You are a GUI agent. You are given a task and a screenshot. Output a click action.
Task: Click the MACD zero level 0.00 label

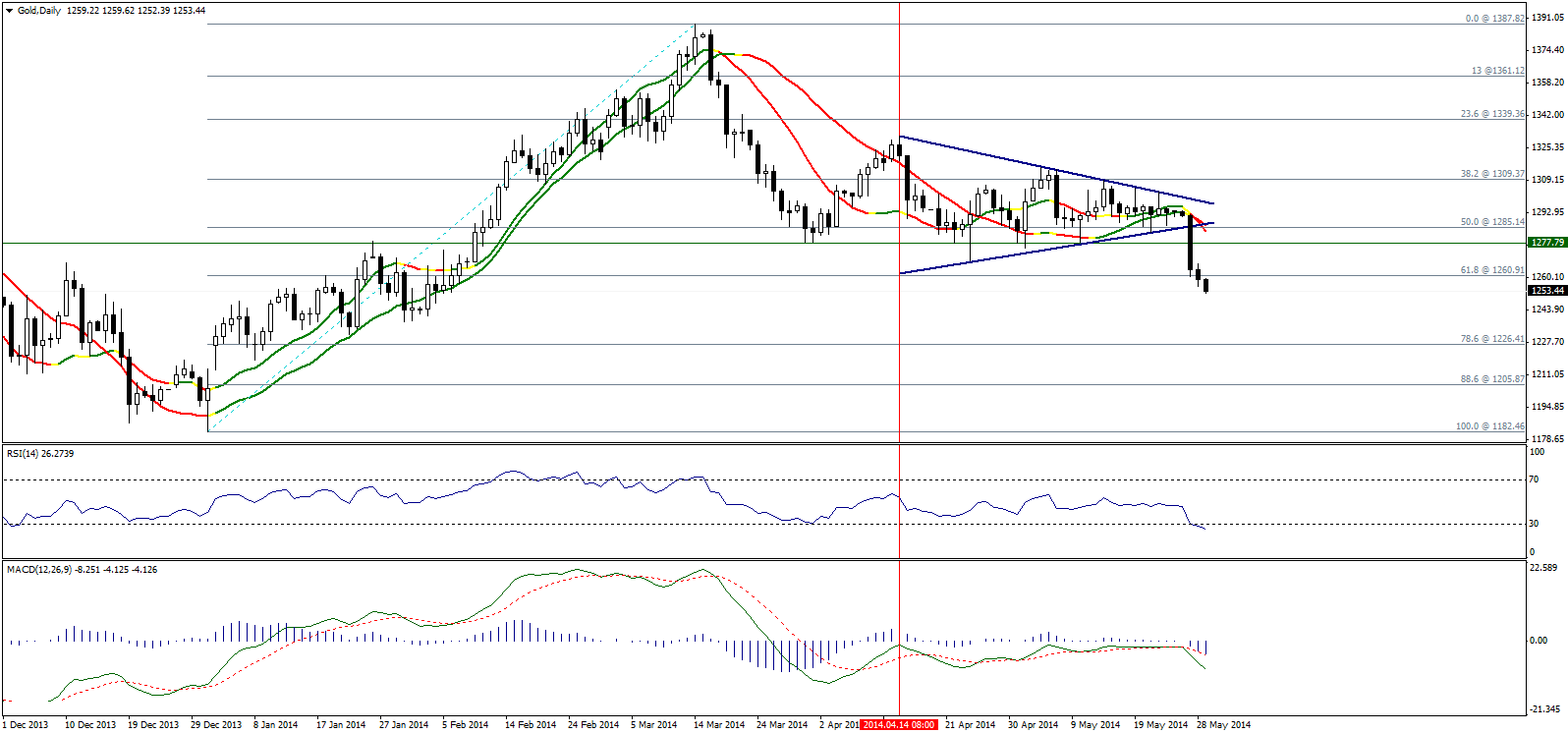pyautogui.click(x=1539, y=641)
